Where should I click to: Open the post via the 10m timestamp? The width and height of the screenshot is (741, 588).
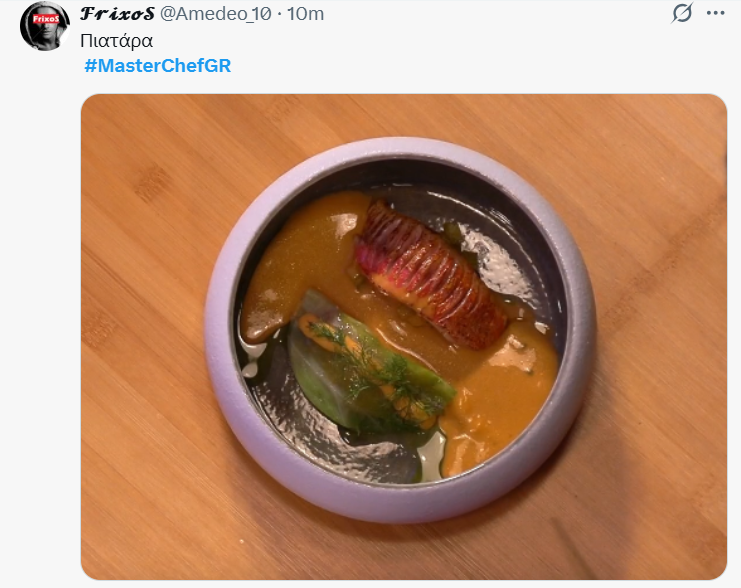pos(306,13)
